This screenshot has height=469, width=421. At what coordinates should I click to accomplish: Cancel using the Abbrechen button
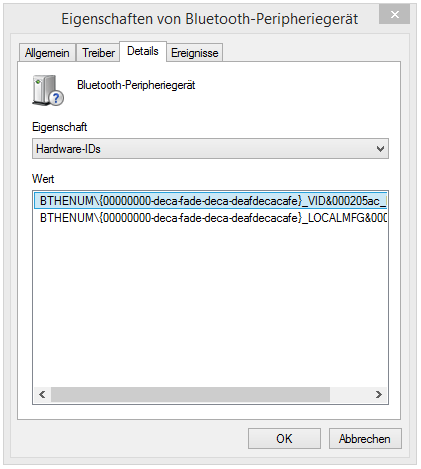point(365,439)
